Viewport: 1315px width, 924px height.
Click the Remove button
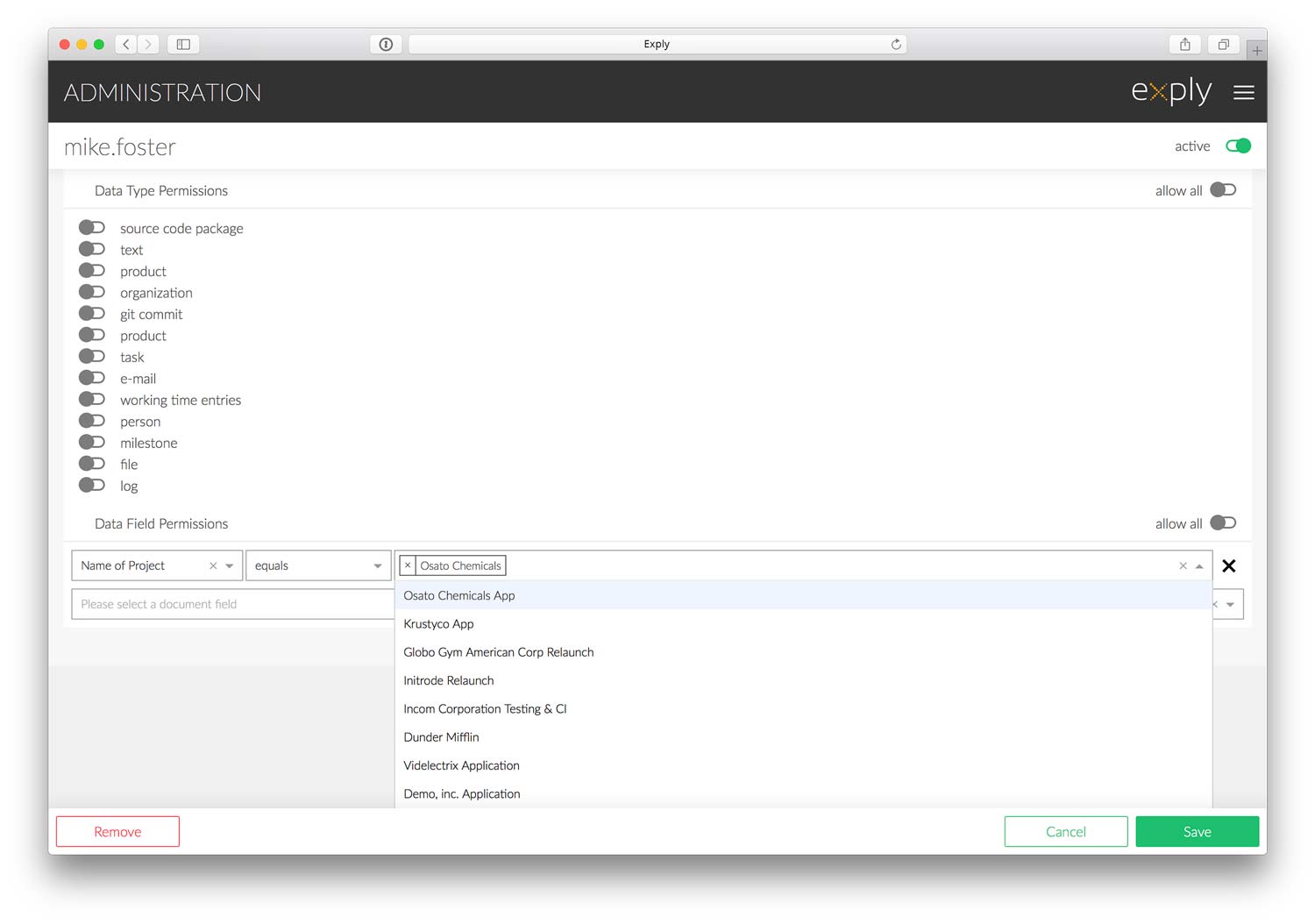117,831
